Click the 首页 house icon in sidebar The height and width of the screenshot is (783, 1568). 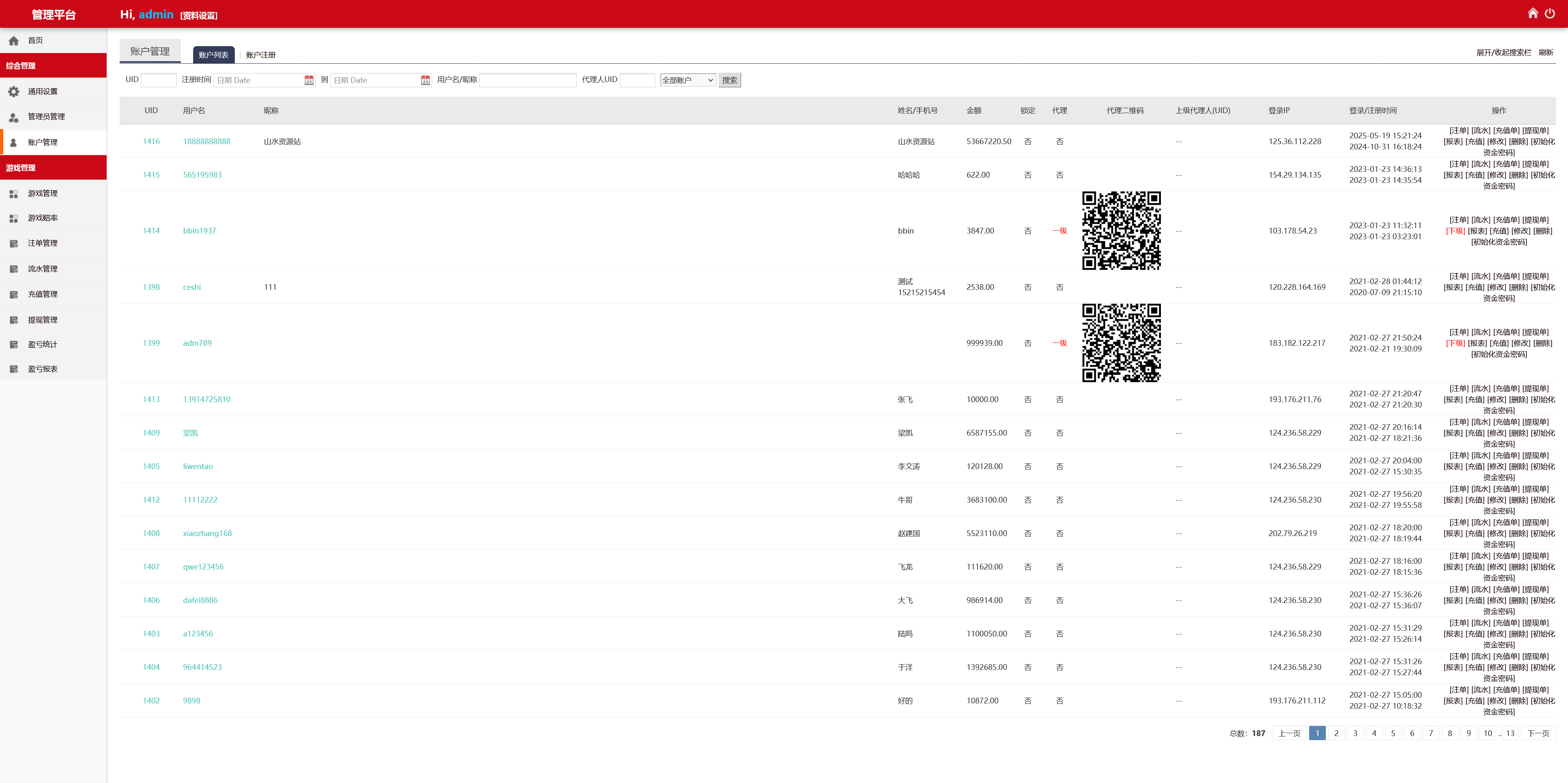click(x=13, y=41)
